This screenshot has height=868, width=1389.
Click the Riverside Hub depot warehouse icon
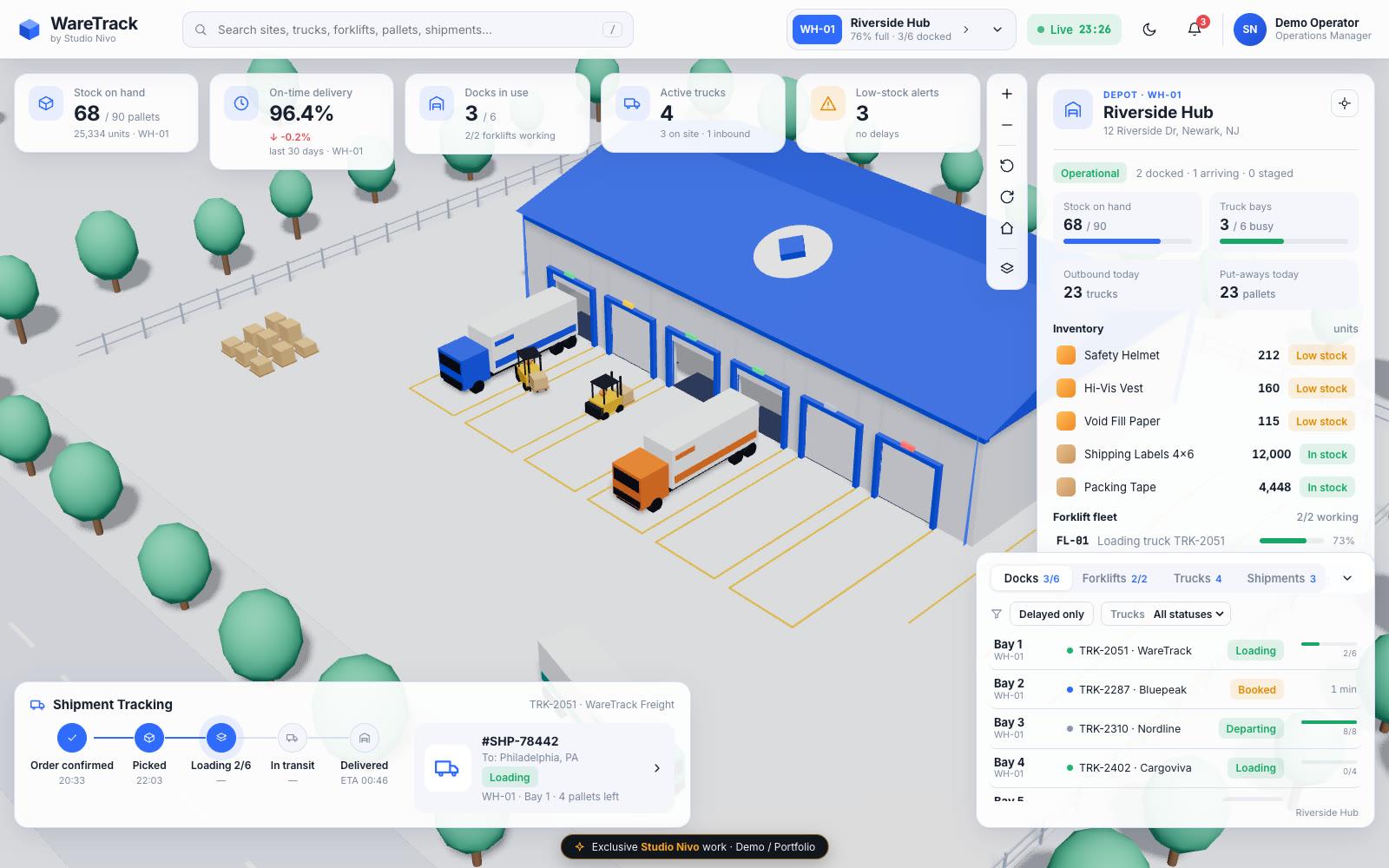(1073, 110)
